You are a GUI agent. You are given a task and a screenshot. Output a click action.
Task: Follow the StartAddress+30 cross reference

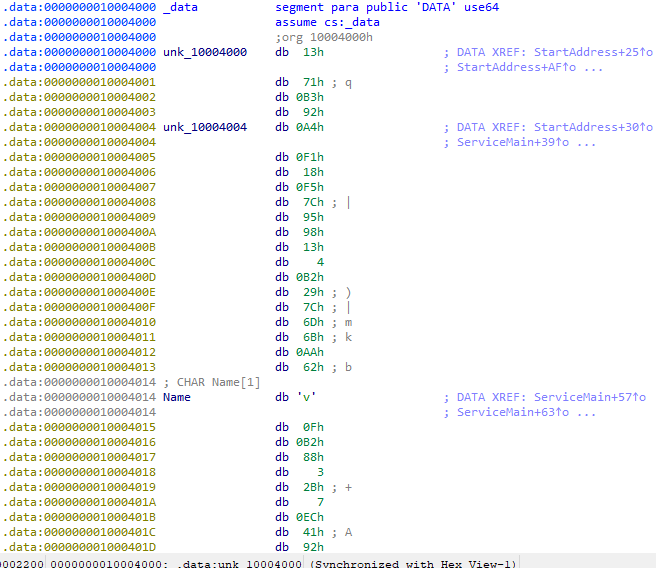(x=590, y=127)
